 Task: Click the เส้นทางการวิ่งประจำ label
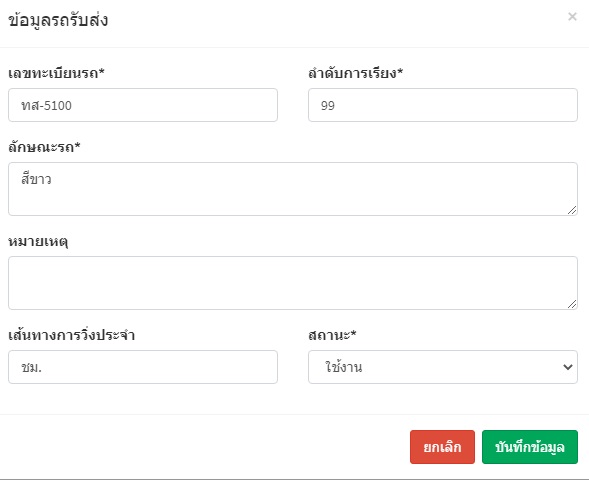coord(71,334)
